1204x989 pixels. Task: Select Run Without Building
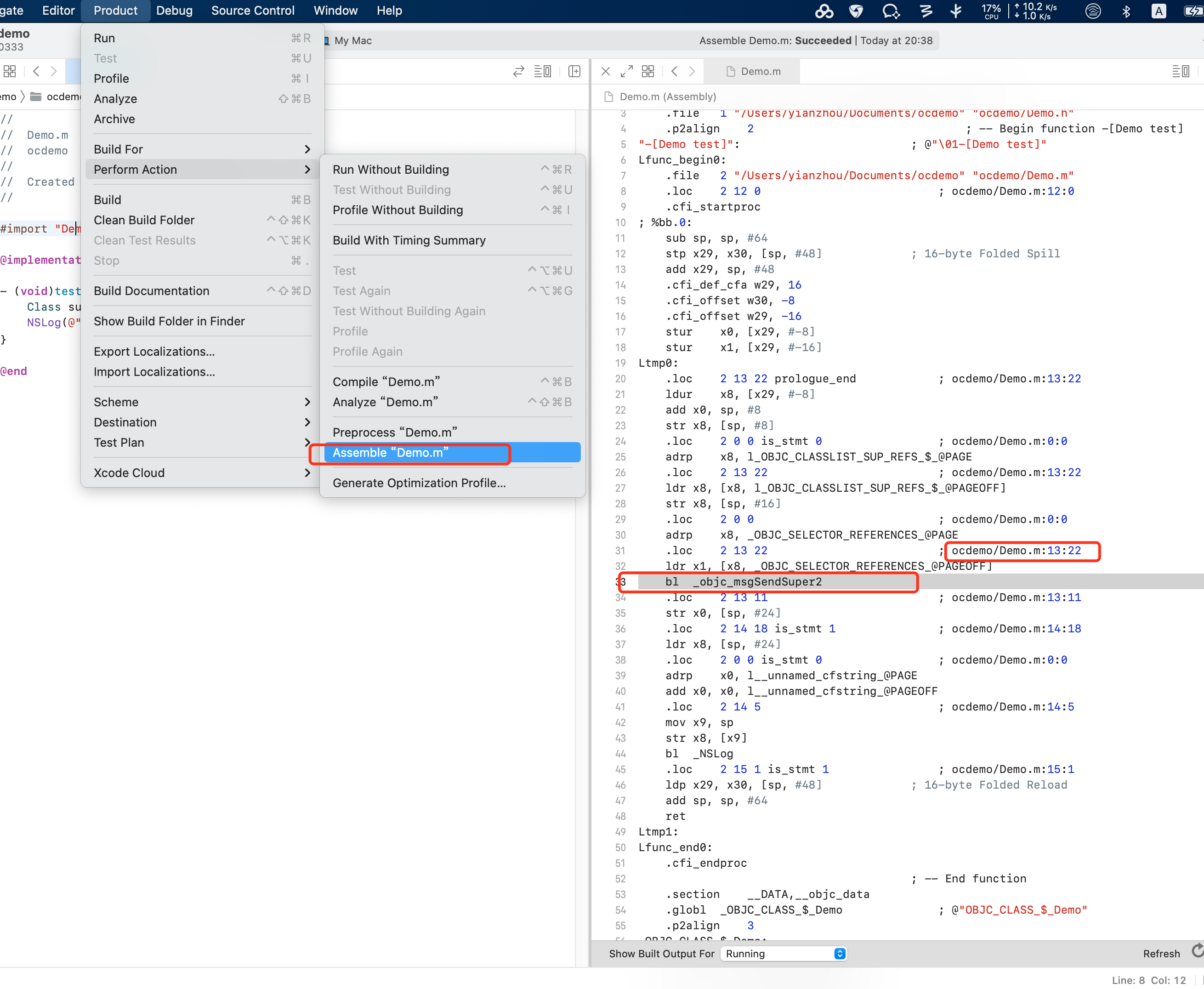(x=452, y=170)
